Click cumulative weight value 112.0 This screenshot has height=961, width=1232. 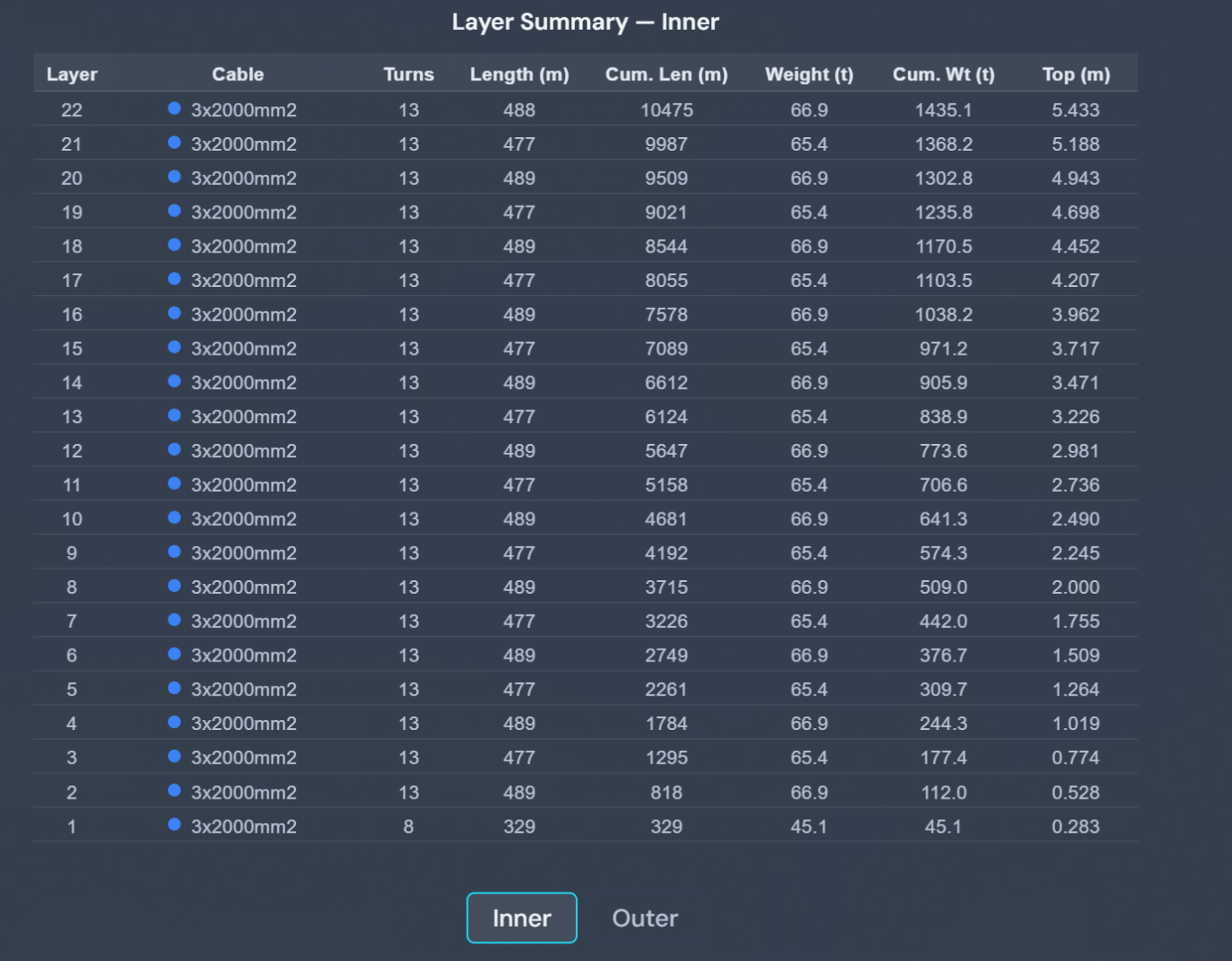pos(943,792)
